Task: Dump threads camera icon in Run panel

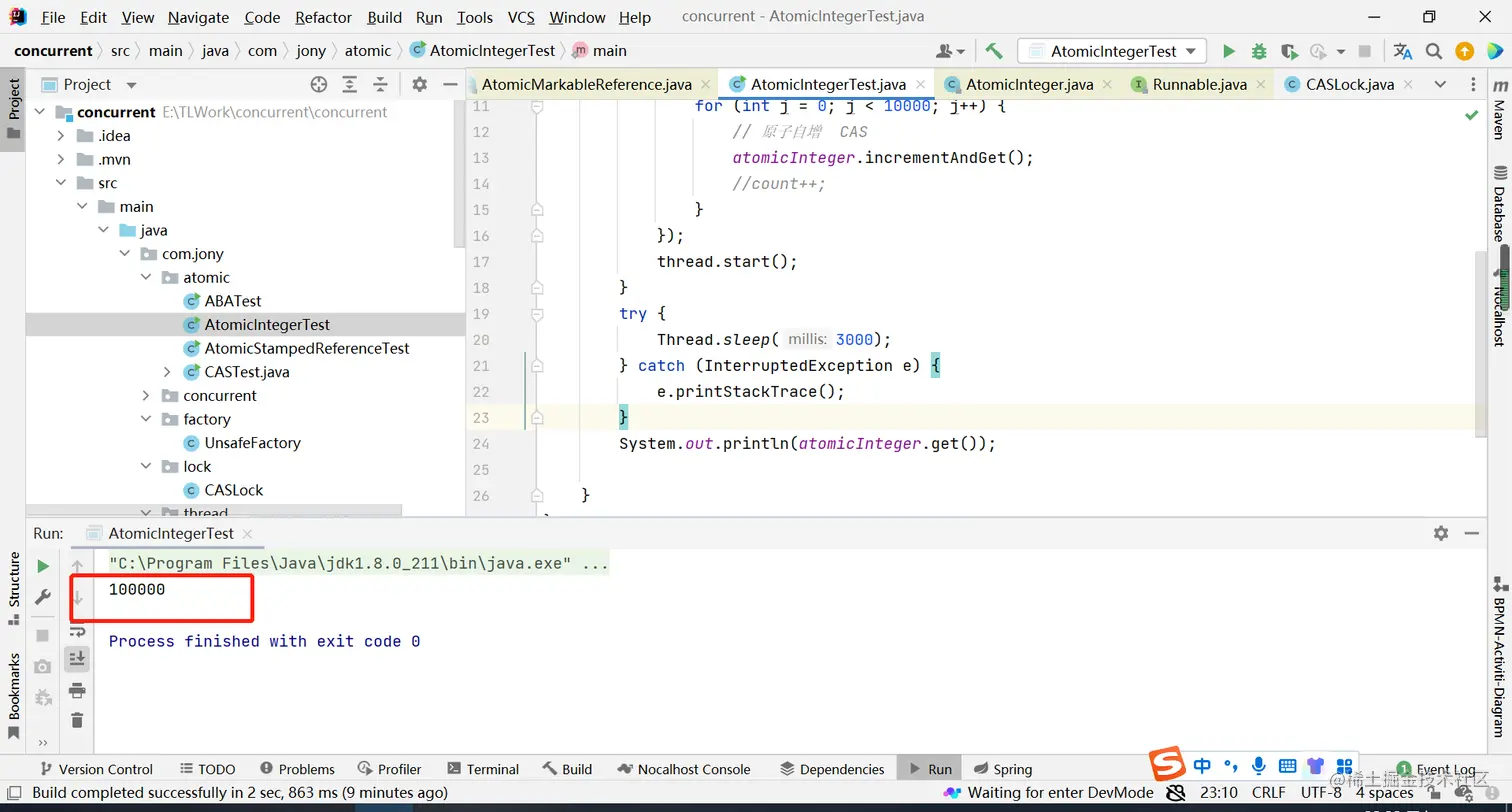Action: click(x=43, y=666)
